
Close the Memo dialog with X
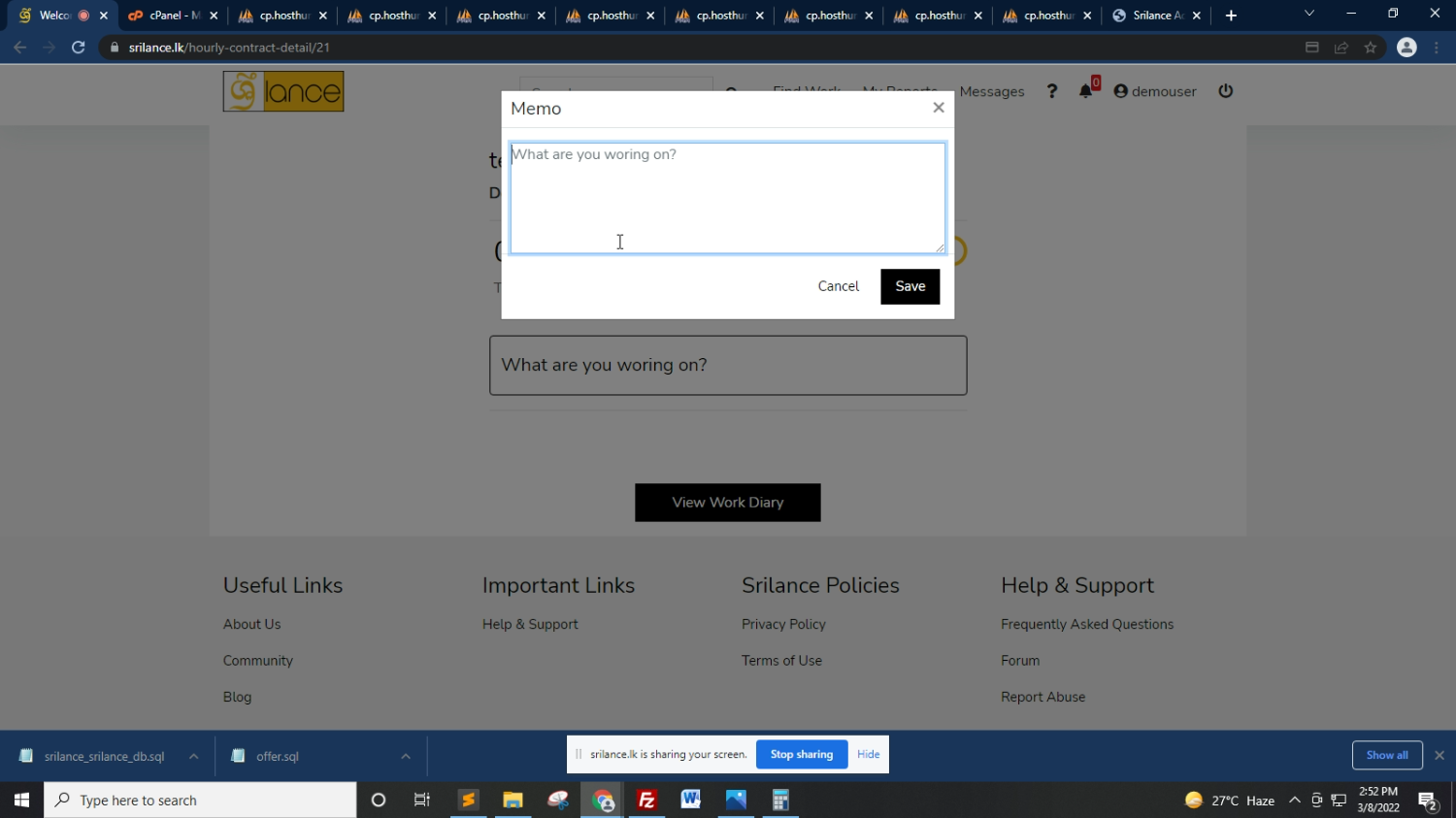coord(938,108)
